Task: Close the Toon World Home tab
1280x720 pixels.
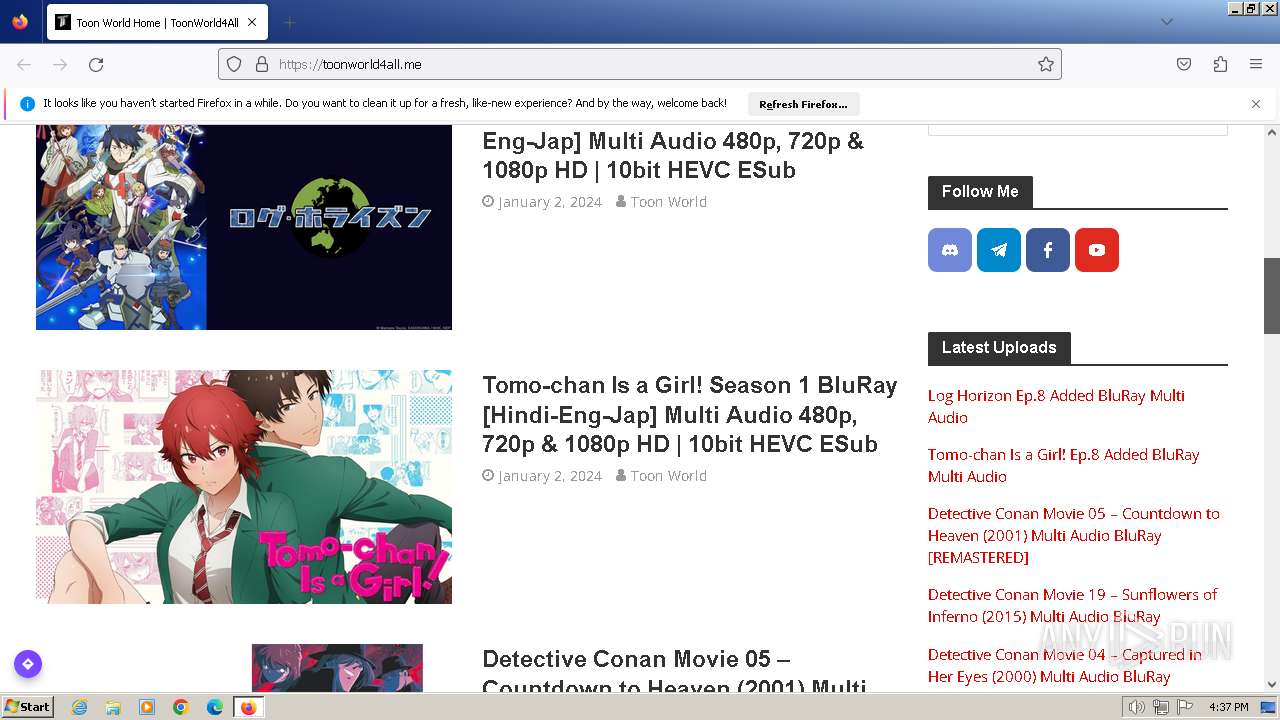Action: click(252, 22)
